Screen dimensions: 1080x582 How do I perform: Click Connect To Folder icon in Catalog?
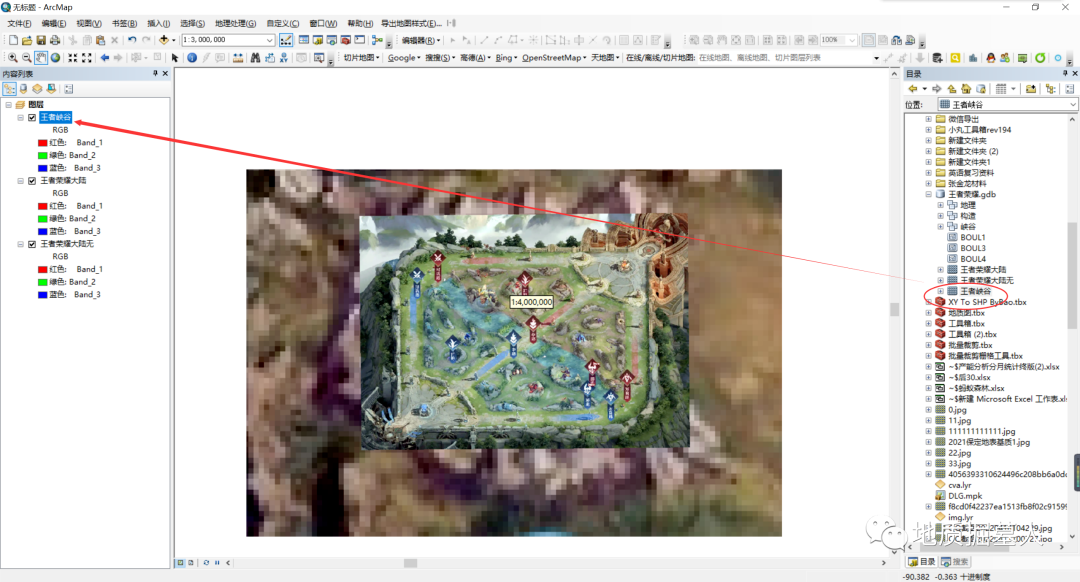coord(1030,89)
